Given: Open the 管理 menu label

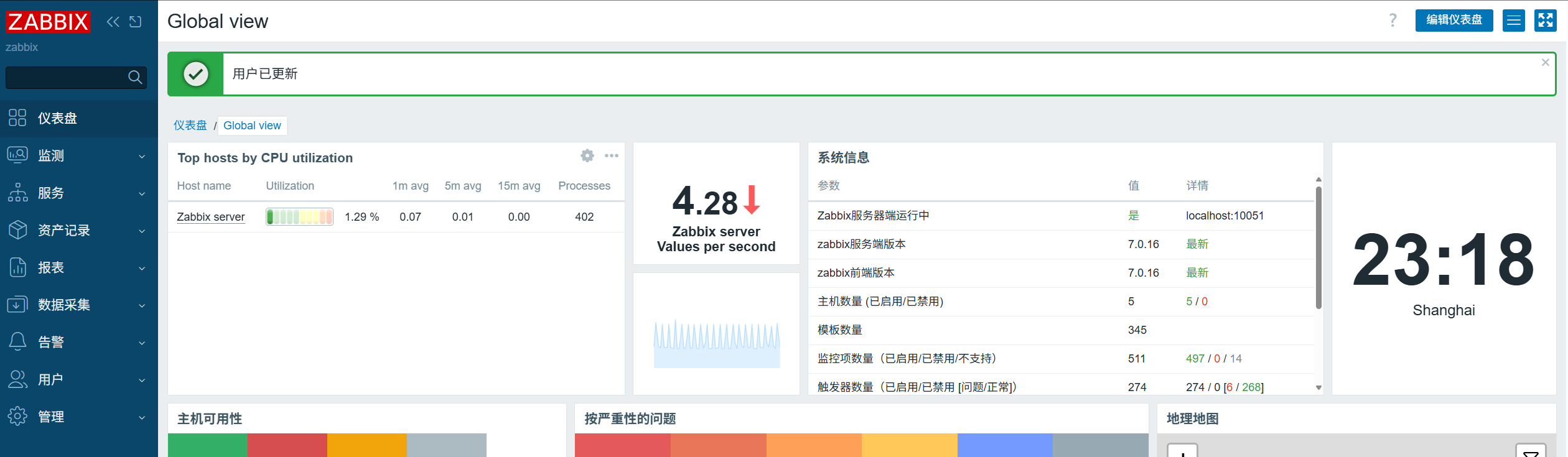Looking at the screenshot, I should pyautogui.click(x=51, y=417).
